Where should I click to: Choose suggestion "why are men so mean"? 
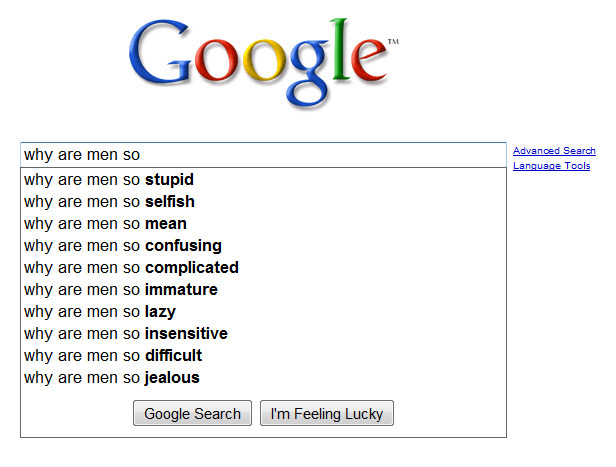(105, 224)
